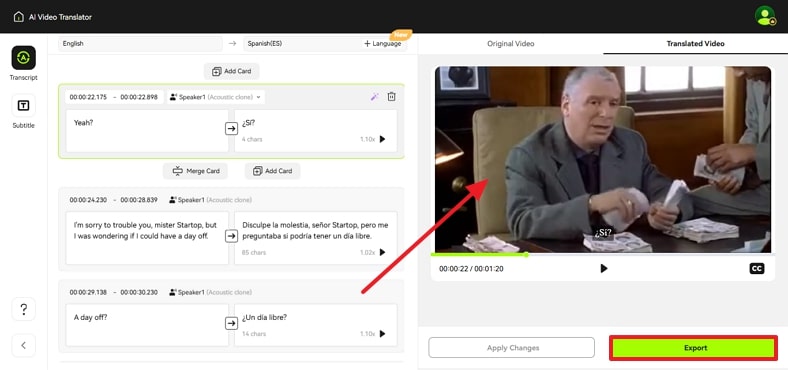This screenshot has width=788, height=370.
Task: Add a new target language
Action: (x=383, y=44)
